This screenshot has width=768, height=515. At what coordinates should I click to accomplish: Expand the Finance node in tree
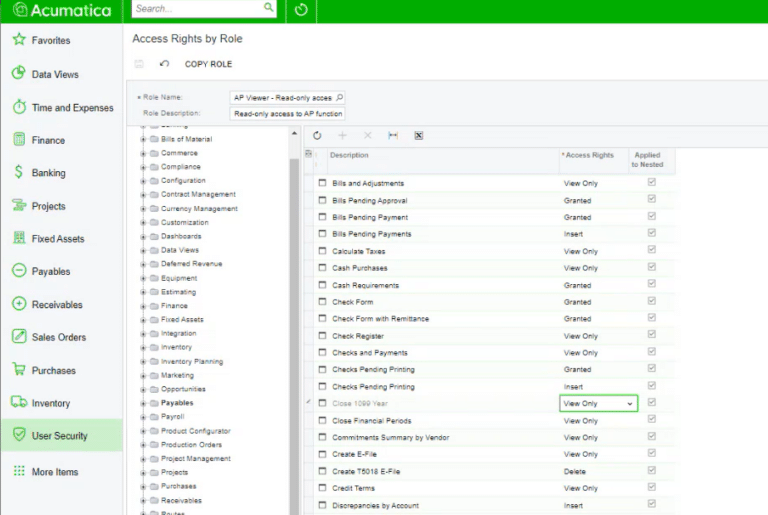coord(143,306)
